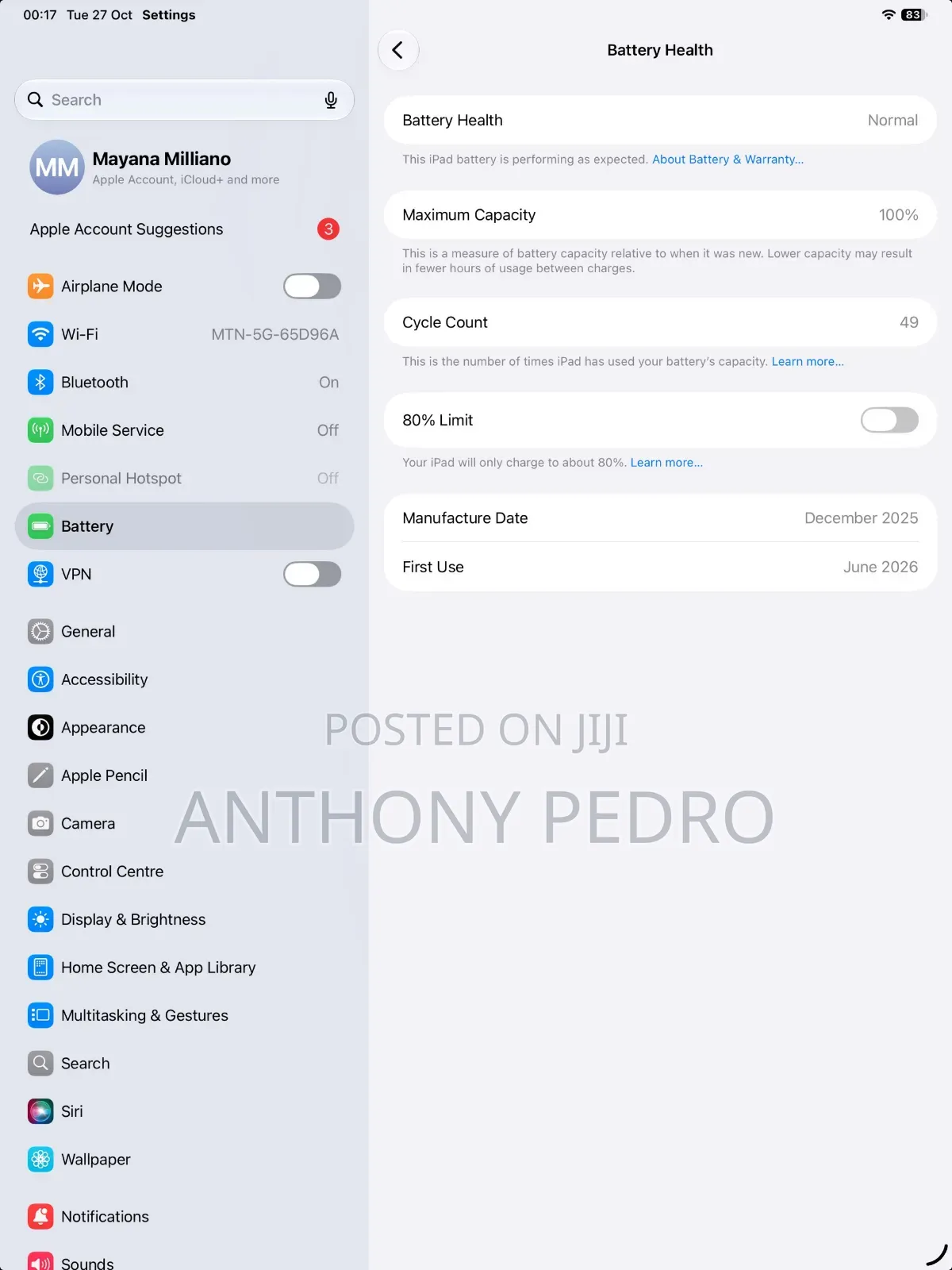Tap the Maximum Capacity 100% row
952x1270 pixels.
click(x=660, y=215)
